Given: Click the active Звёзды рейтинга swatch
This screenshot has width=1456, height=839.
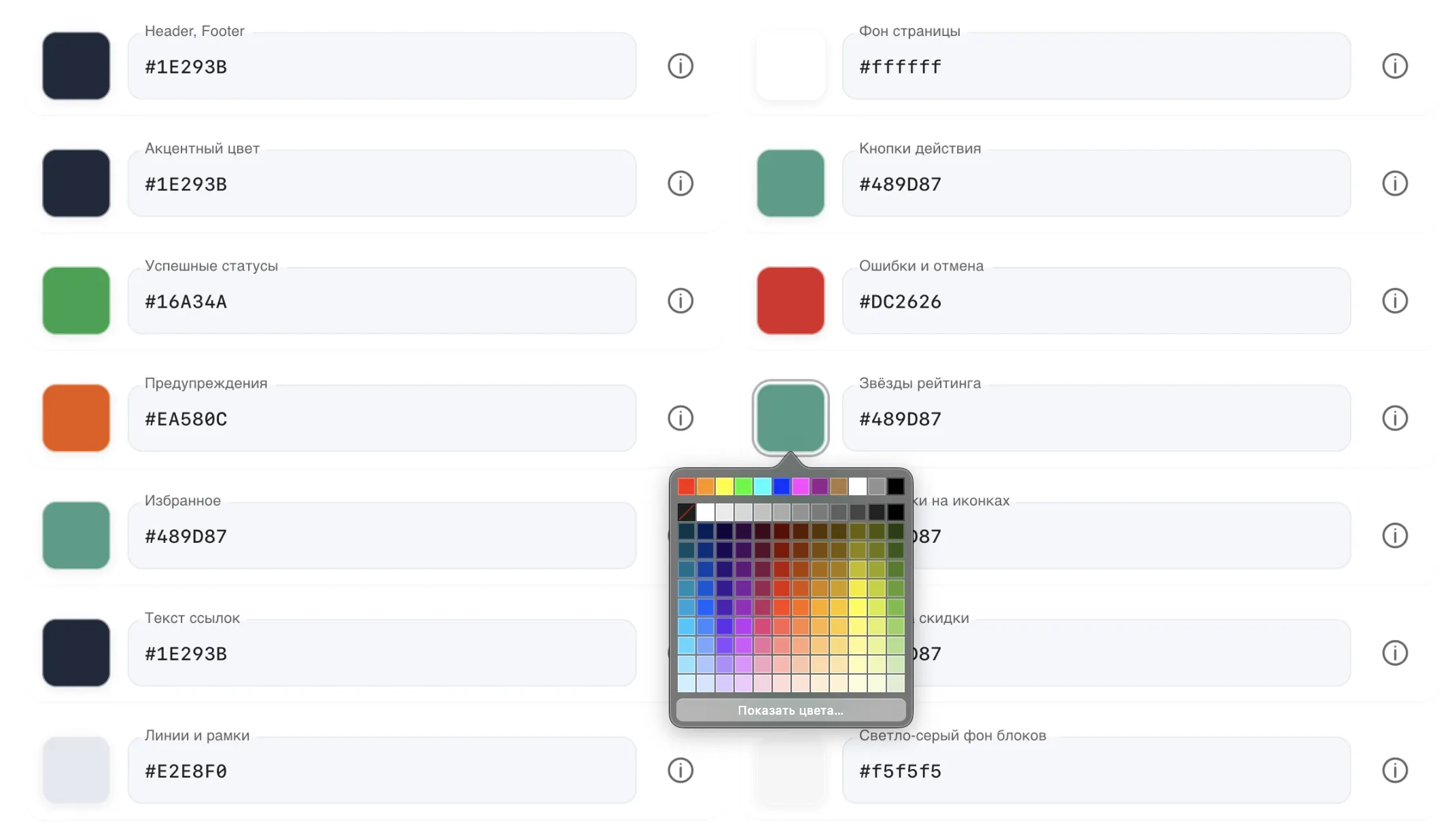Looking at the screenshot, I should pyautogui.click(x=791, y=418).
